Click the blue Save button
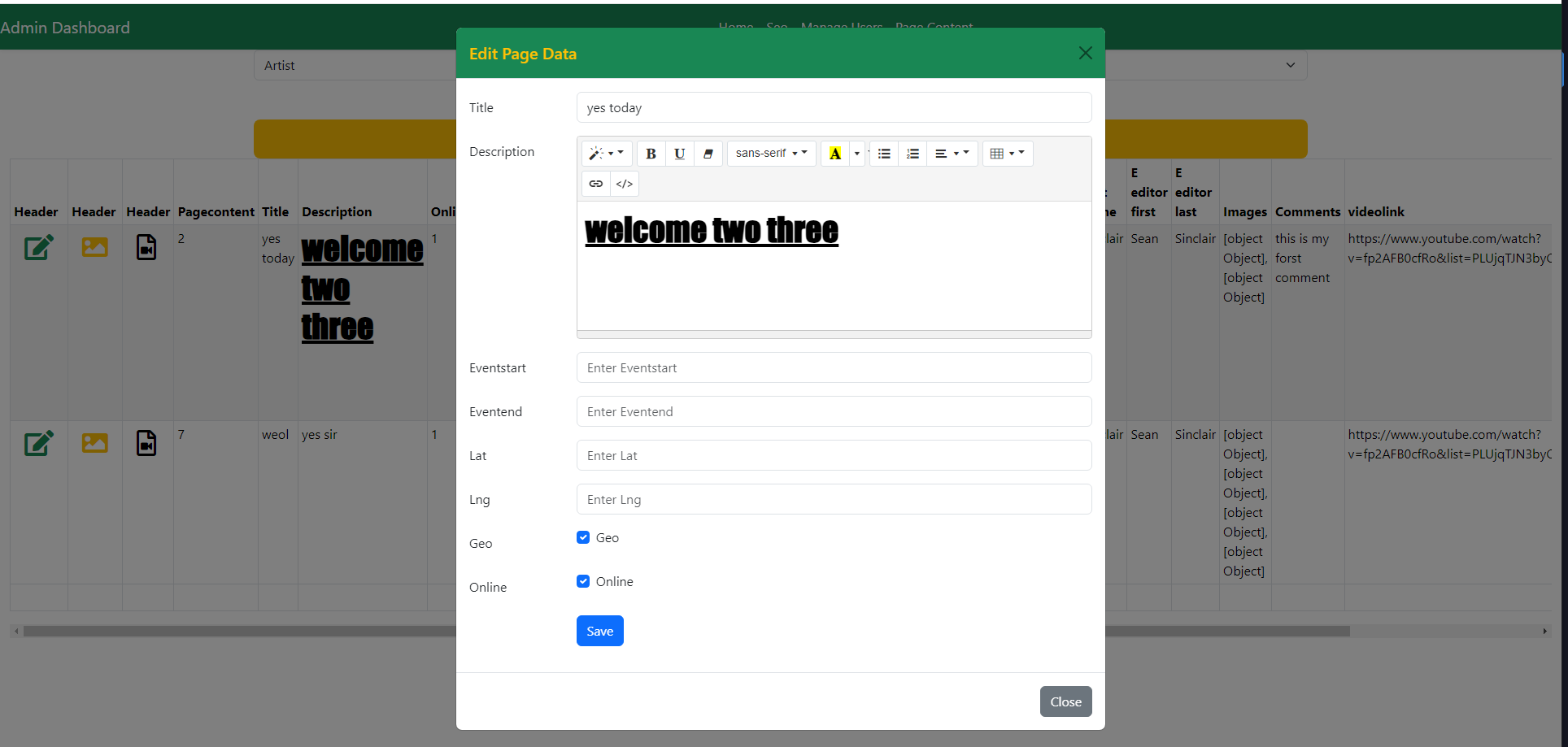Viewport: 1568px width, 747px height. click(600, 631)
